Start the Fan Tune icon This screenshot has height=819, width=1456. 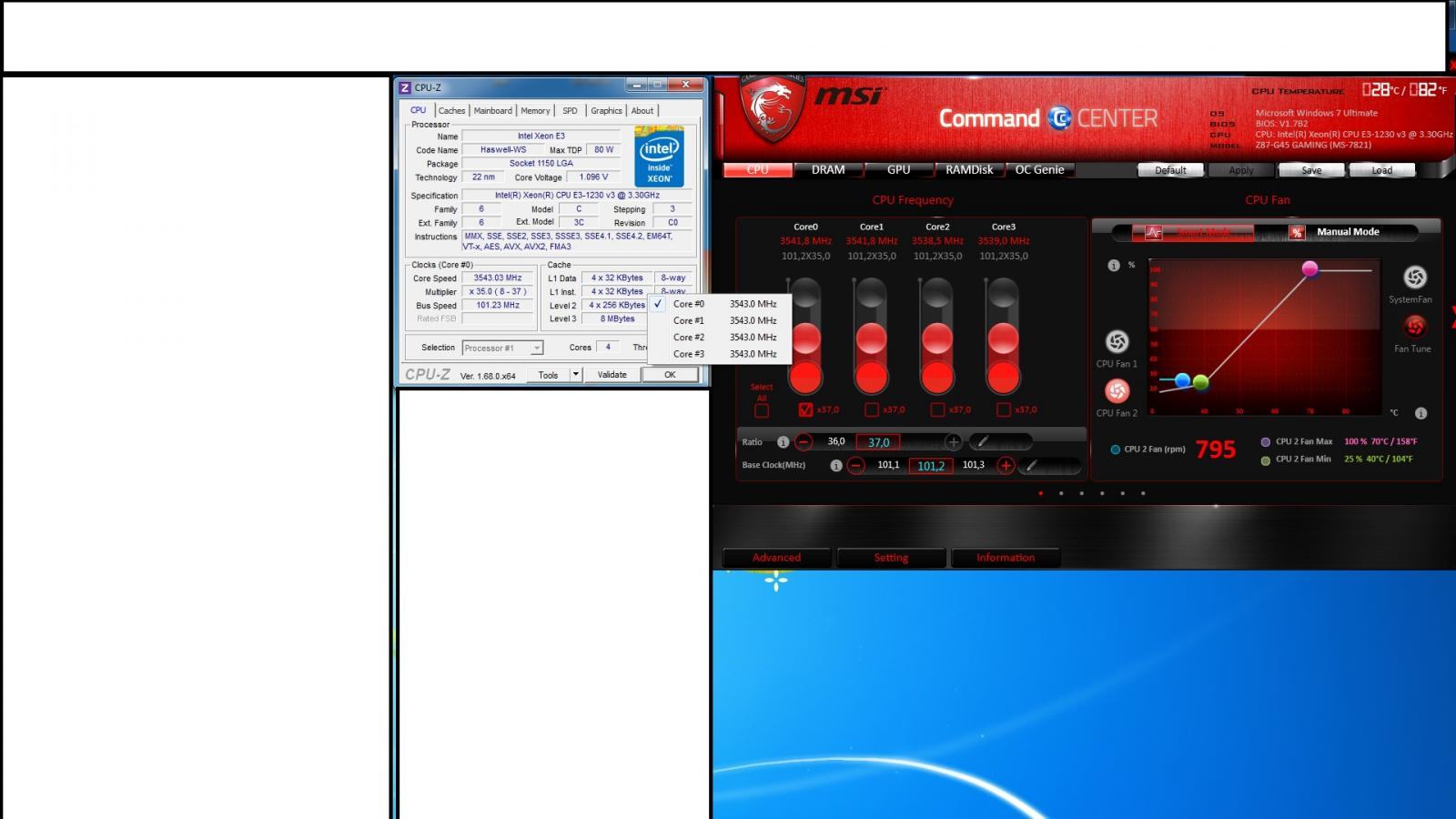coord(1414,326)
